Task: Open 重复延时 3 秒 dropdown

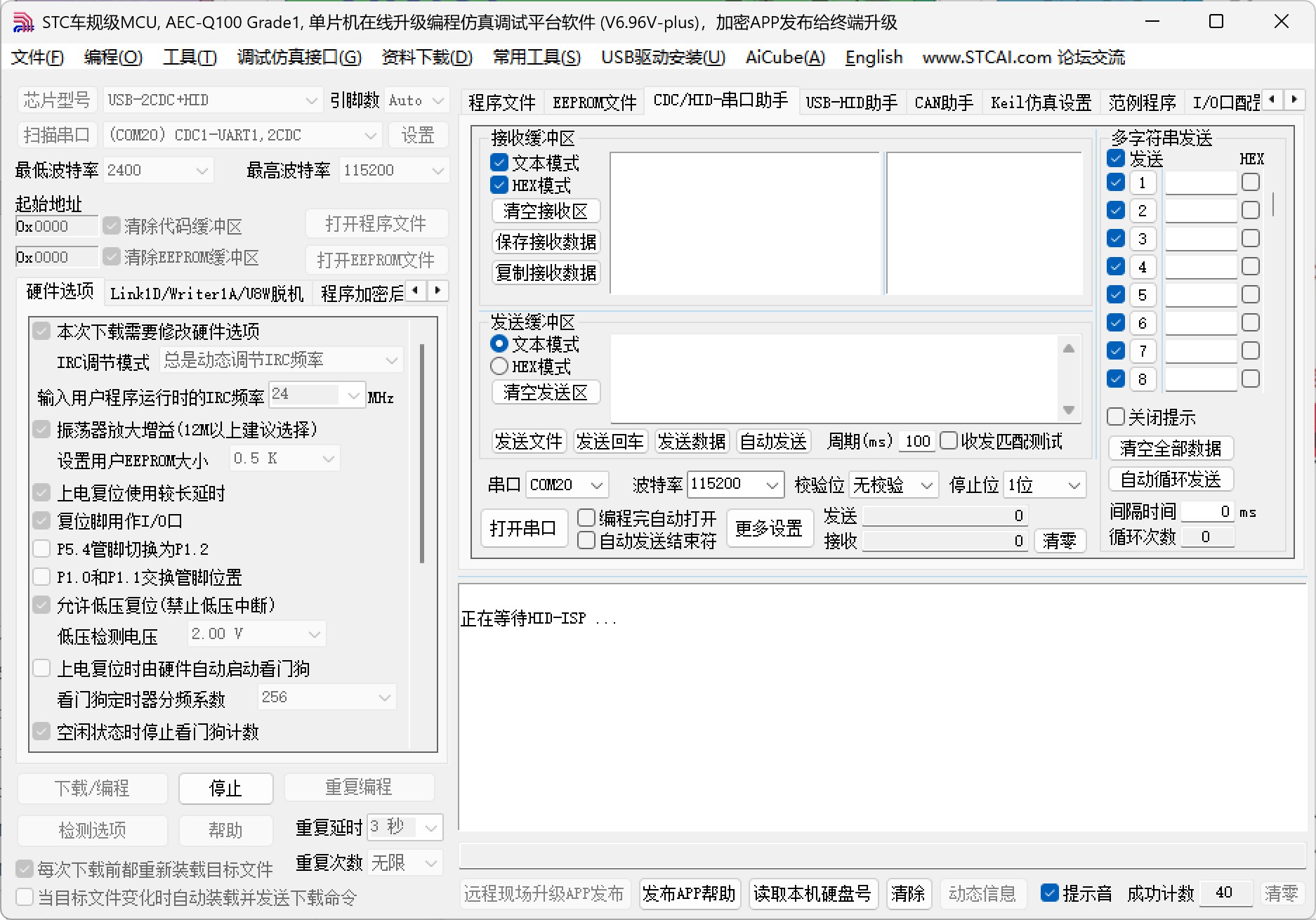Action: [405, 827]
